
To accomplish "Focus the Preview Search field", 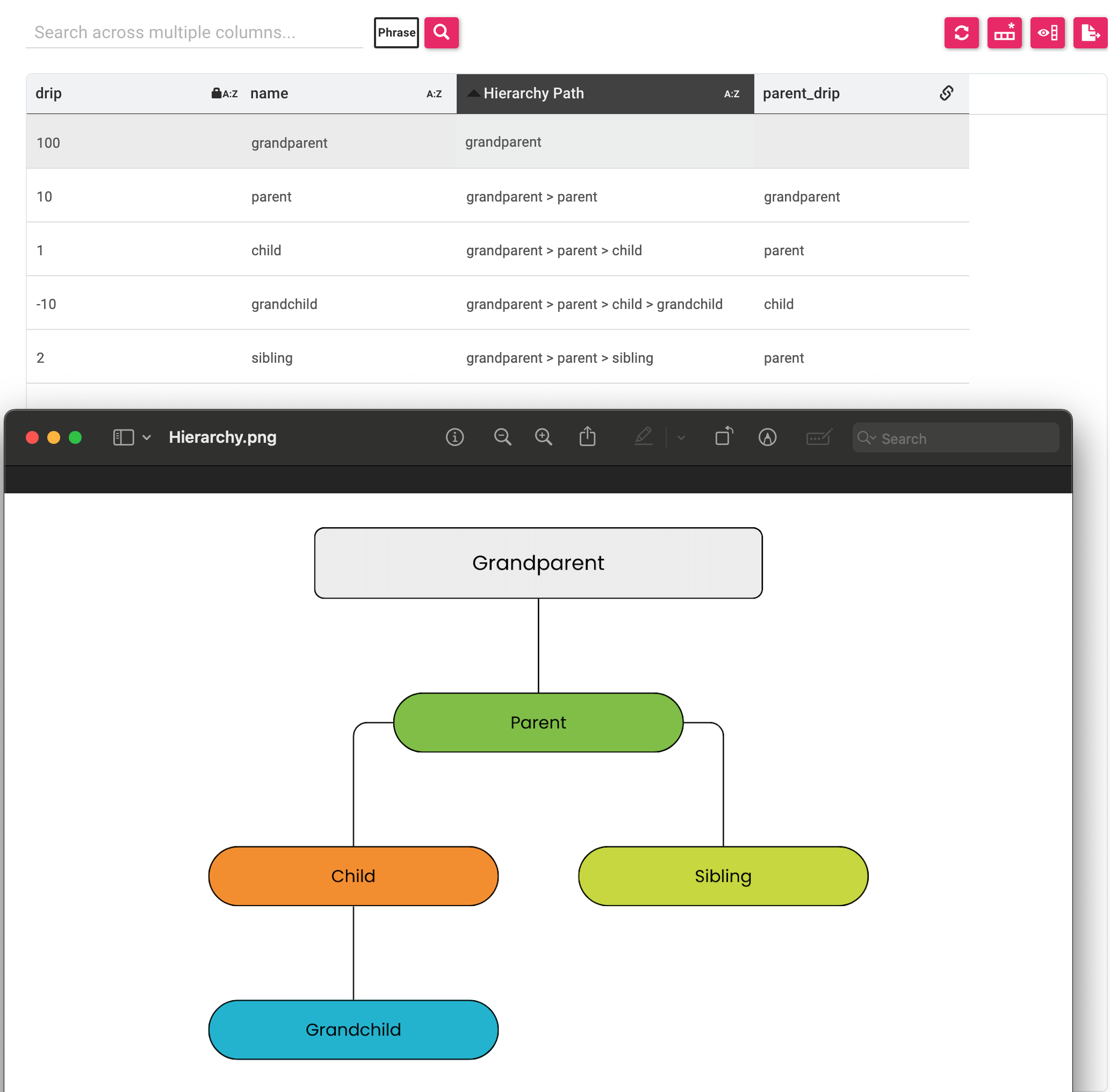I will [x=955, y=437].
